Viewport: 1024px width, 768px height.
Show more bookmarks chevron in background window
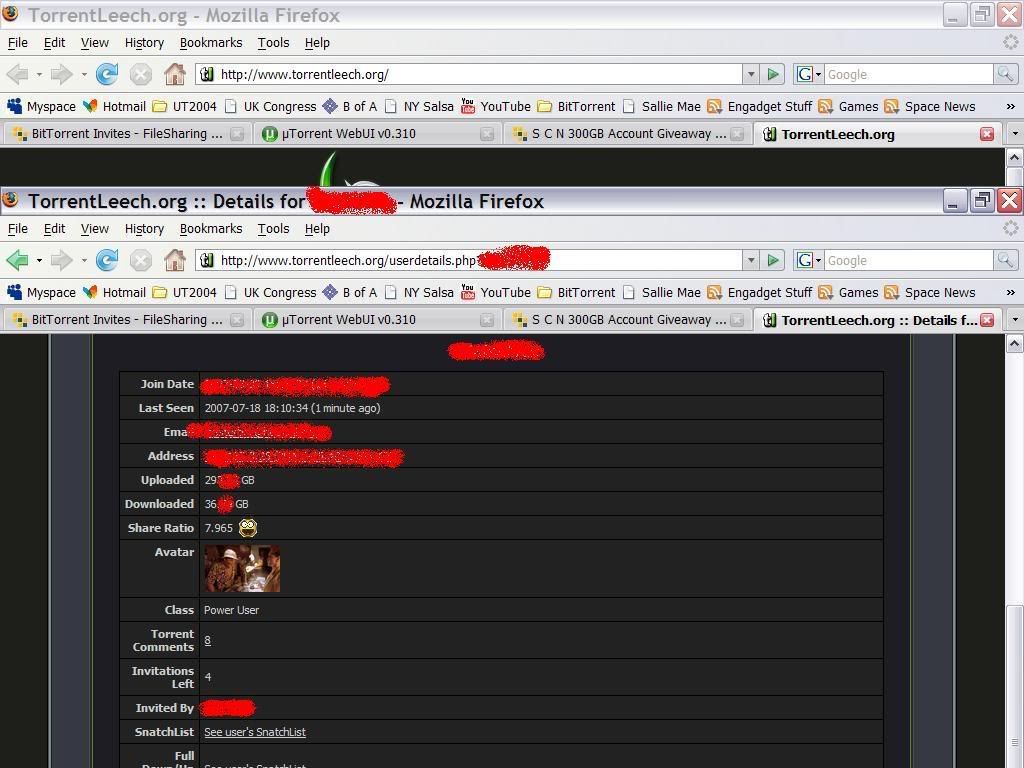(1010, 106)
